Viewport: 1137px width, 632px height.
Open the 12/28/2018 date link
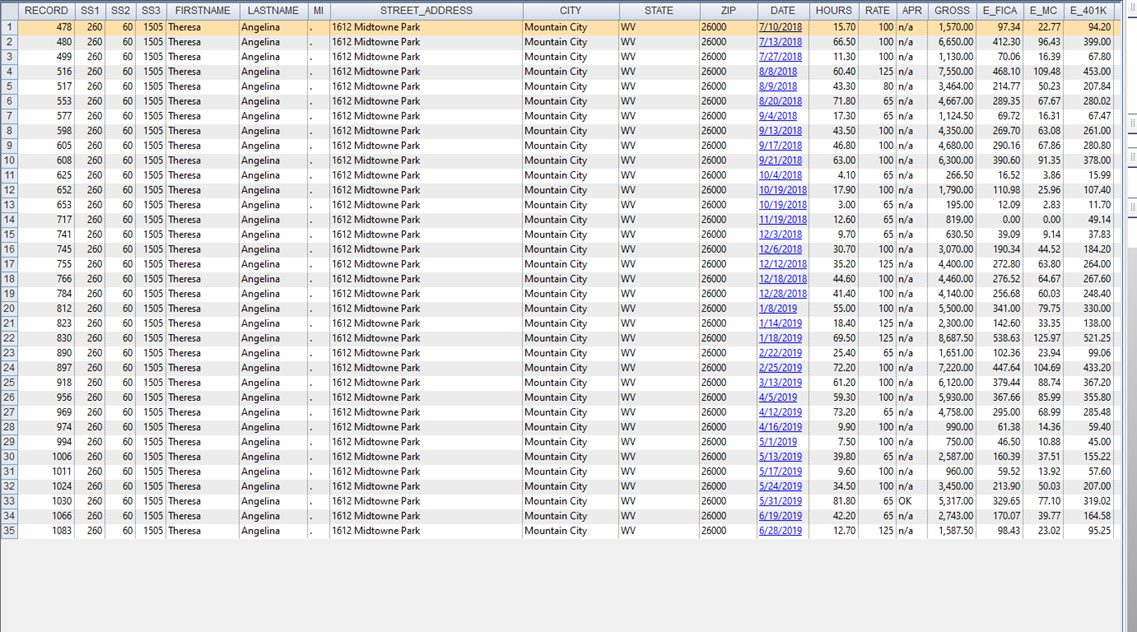coord(783,294)
